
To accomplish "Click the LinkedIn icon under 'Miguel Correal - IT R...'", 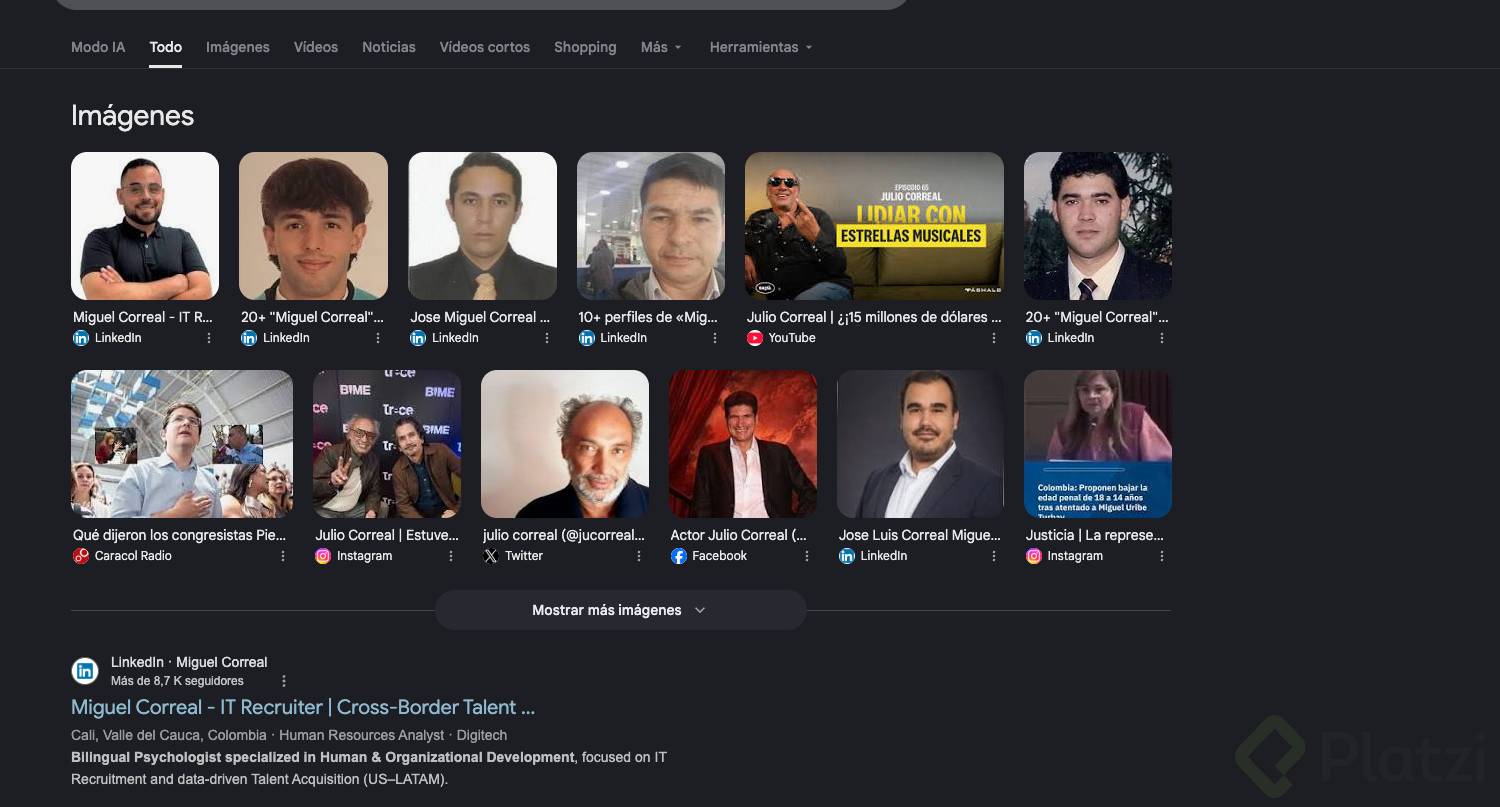I will [81, 338].
